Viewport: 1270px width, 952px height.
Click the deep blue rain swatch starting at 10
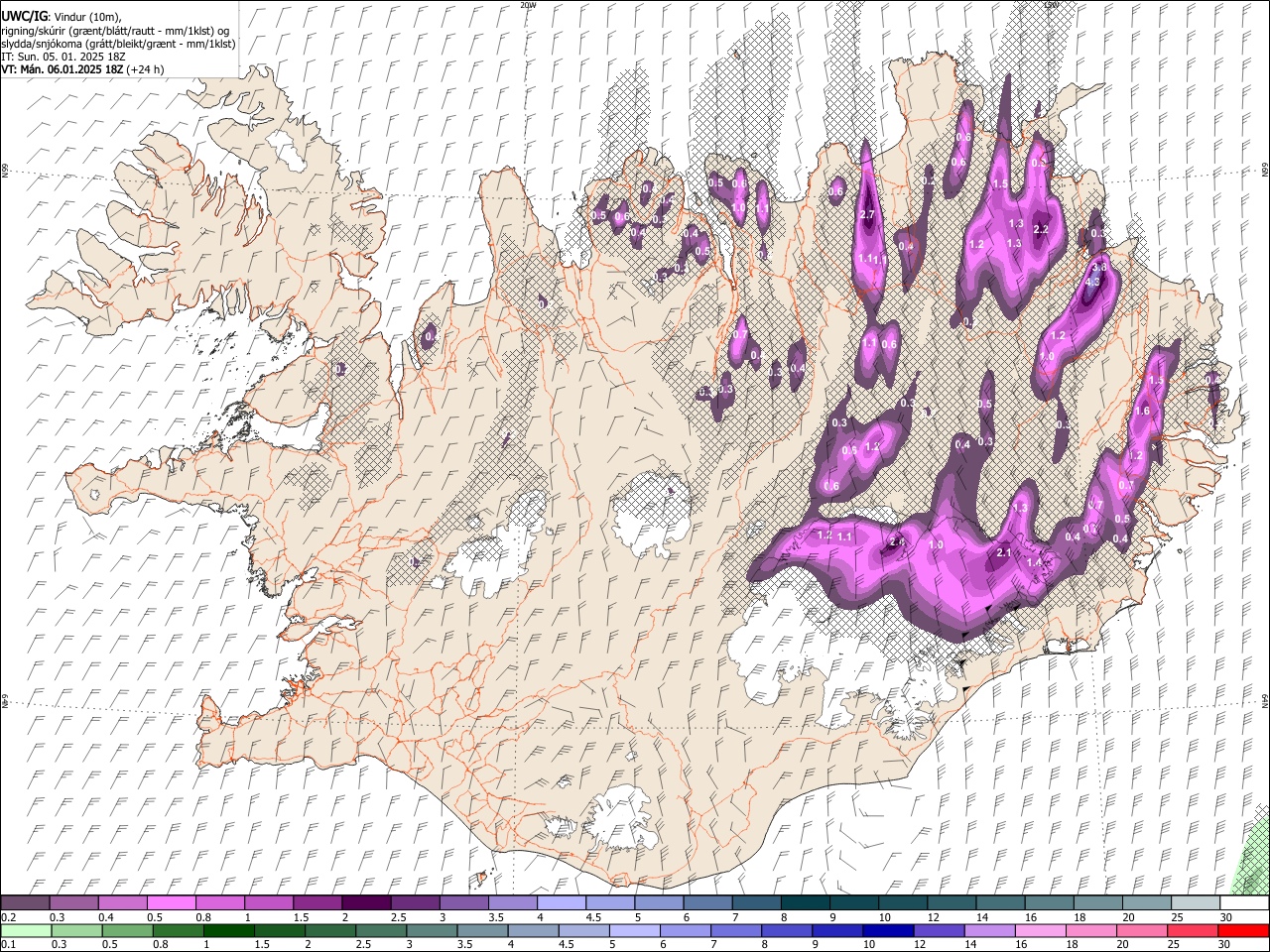(x=888, y=930)
